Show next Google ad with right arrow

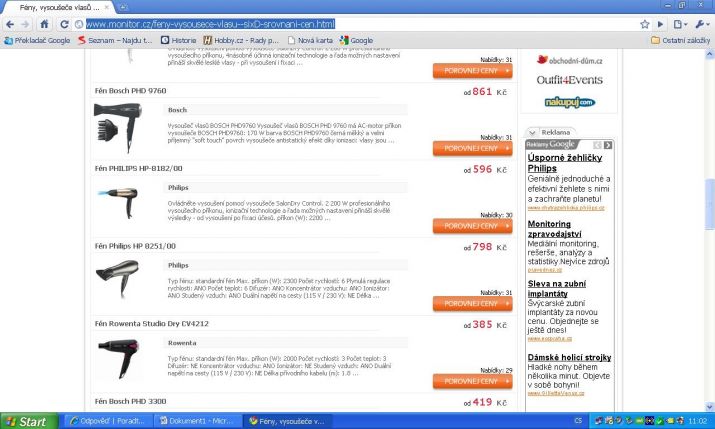point(608,145)
